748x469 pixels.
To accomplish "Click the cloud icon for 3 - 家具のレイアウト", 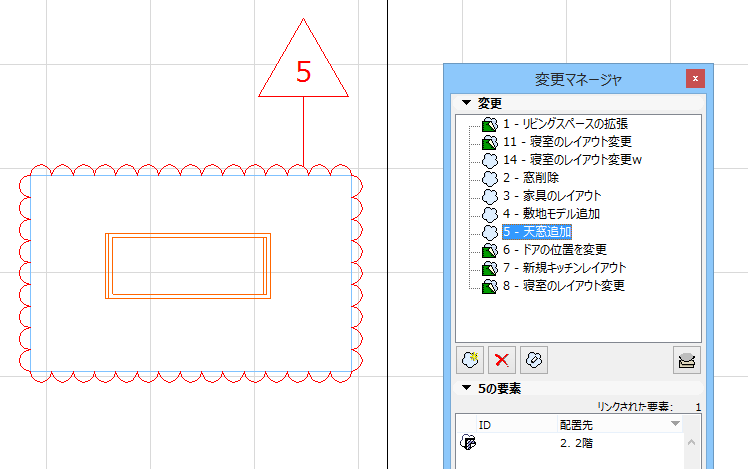I will [490, 197].
